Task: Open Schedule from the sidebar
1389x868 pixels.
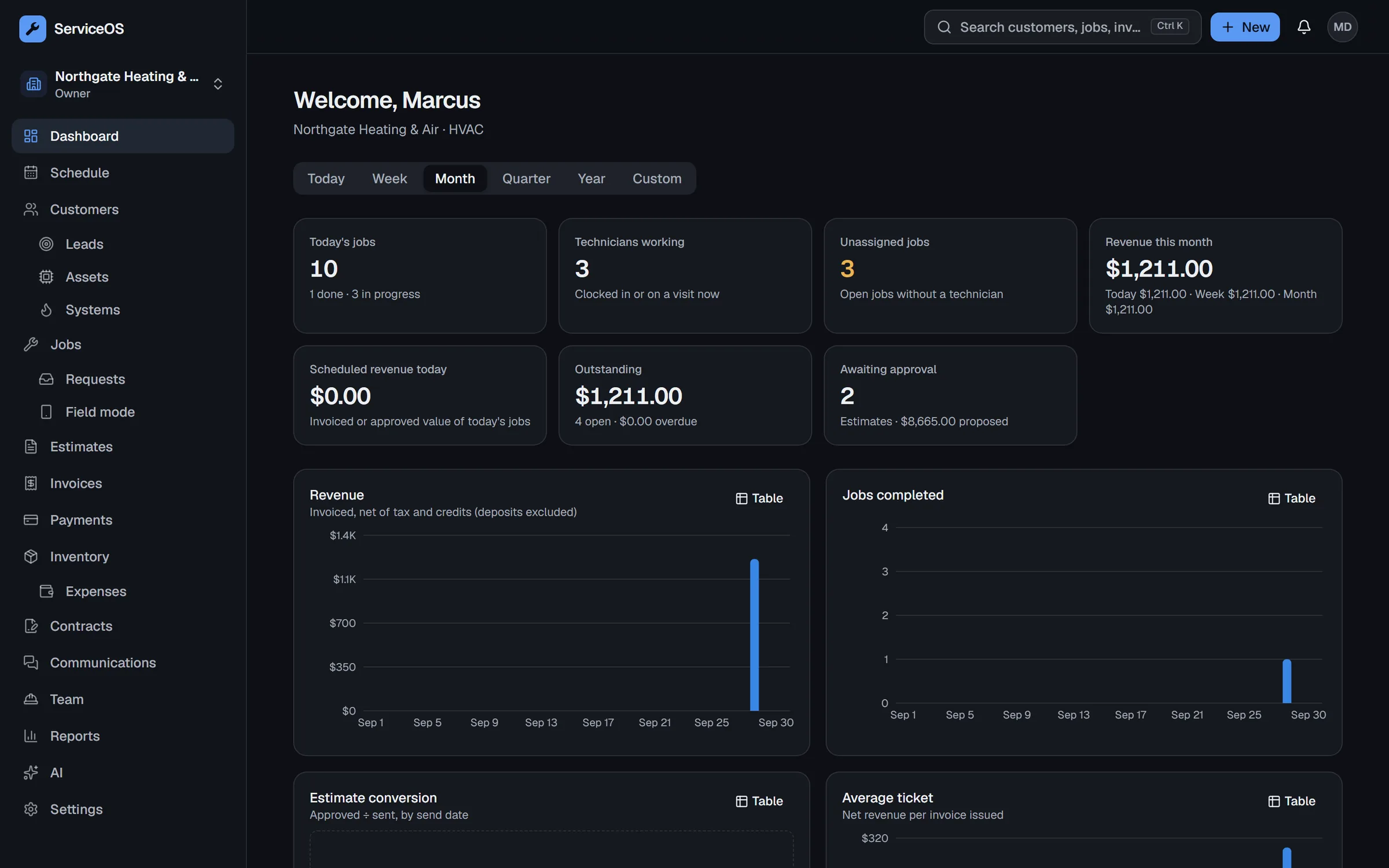Action: point(123,172)
